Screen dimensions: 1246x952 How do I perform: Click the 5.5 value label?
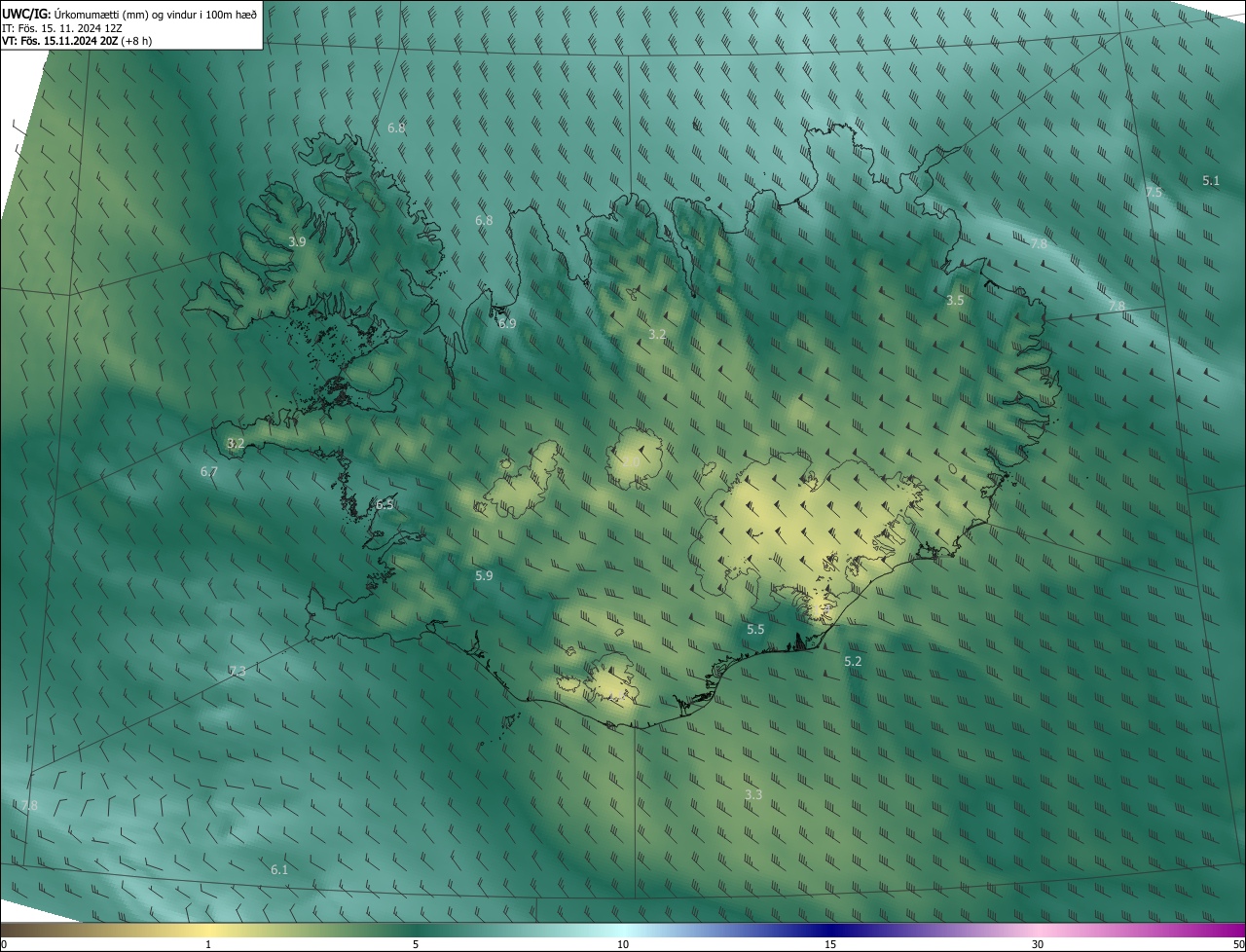tap(755, 630)
